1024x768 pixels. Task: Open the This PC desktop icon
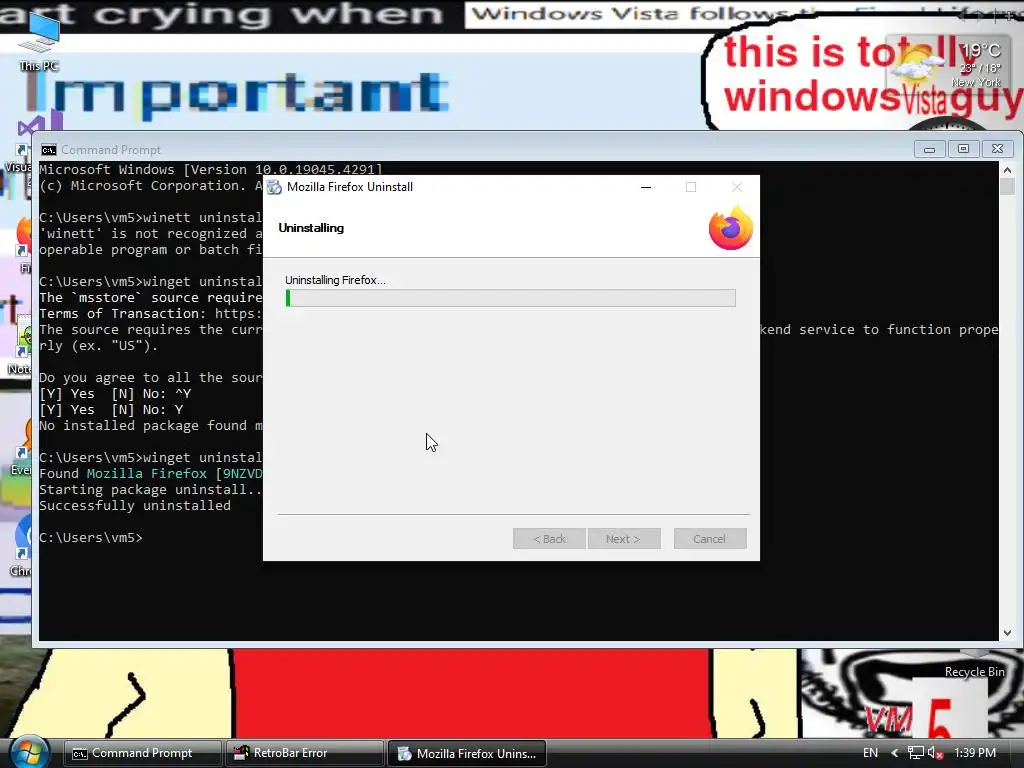[39, 42]
